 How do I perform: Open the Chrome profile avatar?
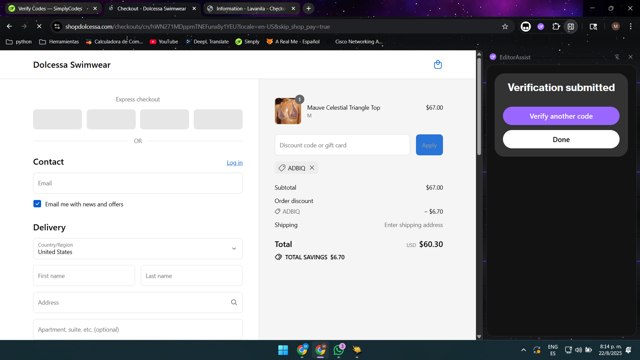[616, 27]
